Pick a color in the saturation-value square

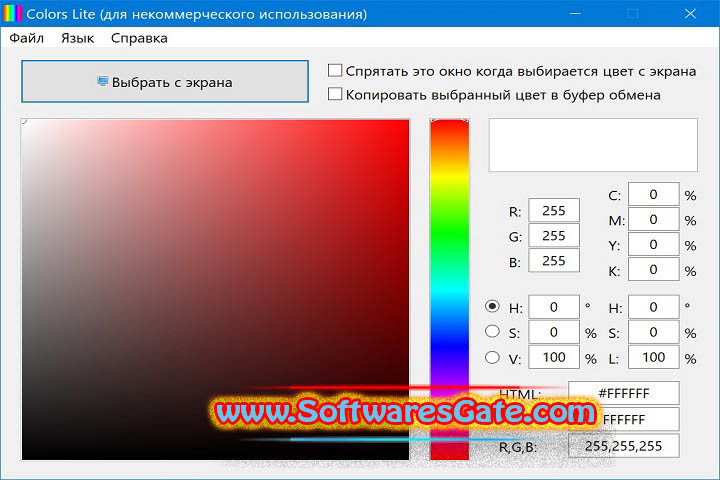click(215, 289)
